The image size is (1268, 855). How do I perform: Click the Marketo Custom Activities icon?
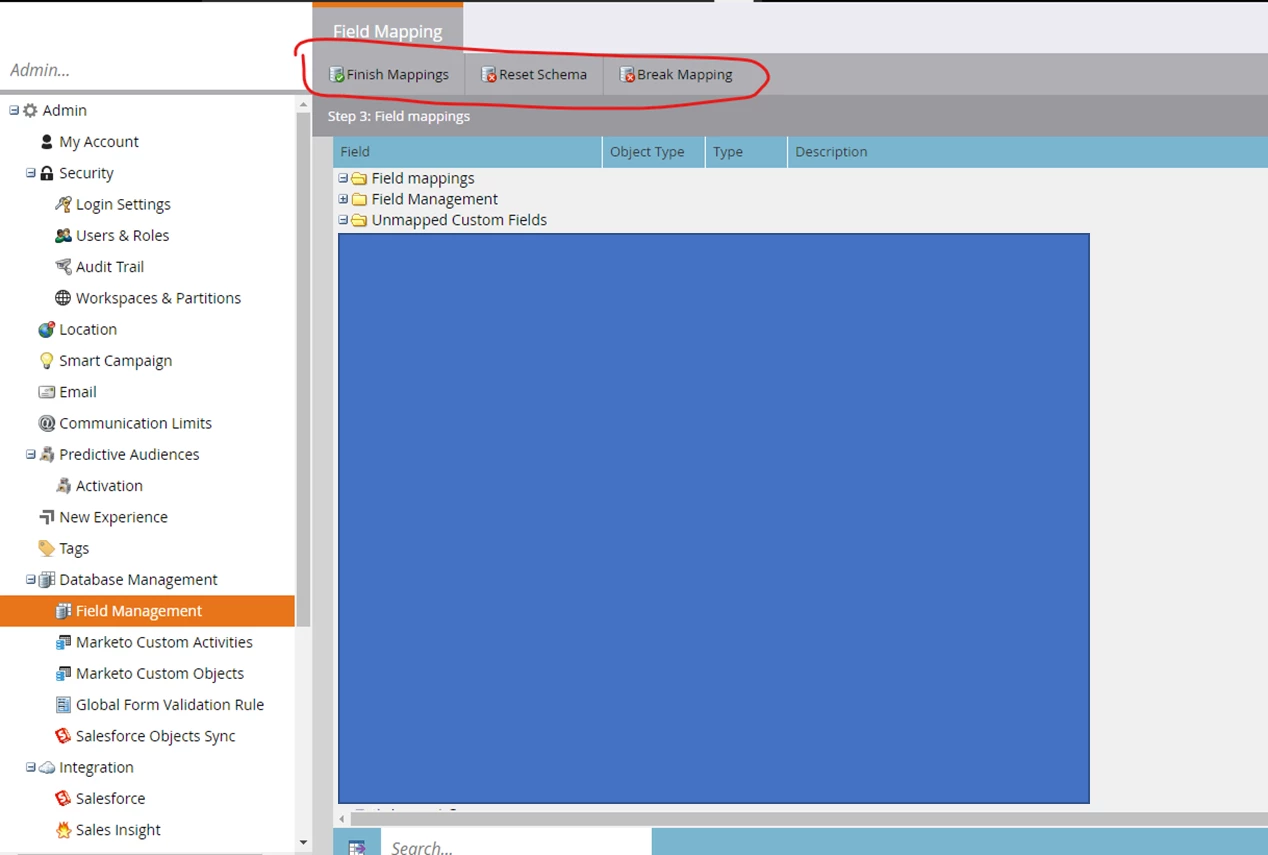pos(63,642)
